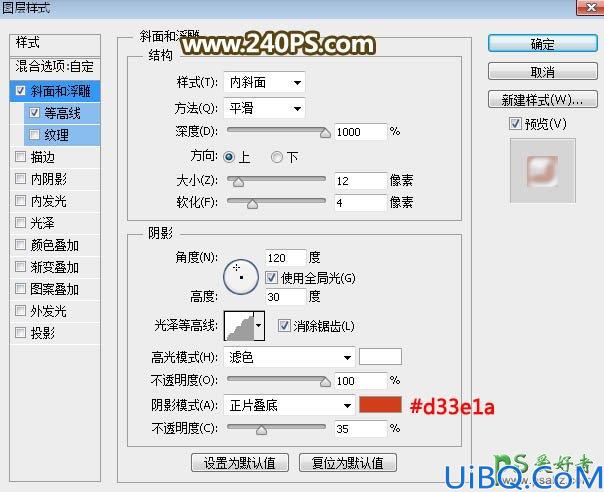This screenshot has width=604, height=492.
Task: Click the 深度 slider handle
Action: [325, 133]
